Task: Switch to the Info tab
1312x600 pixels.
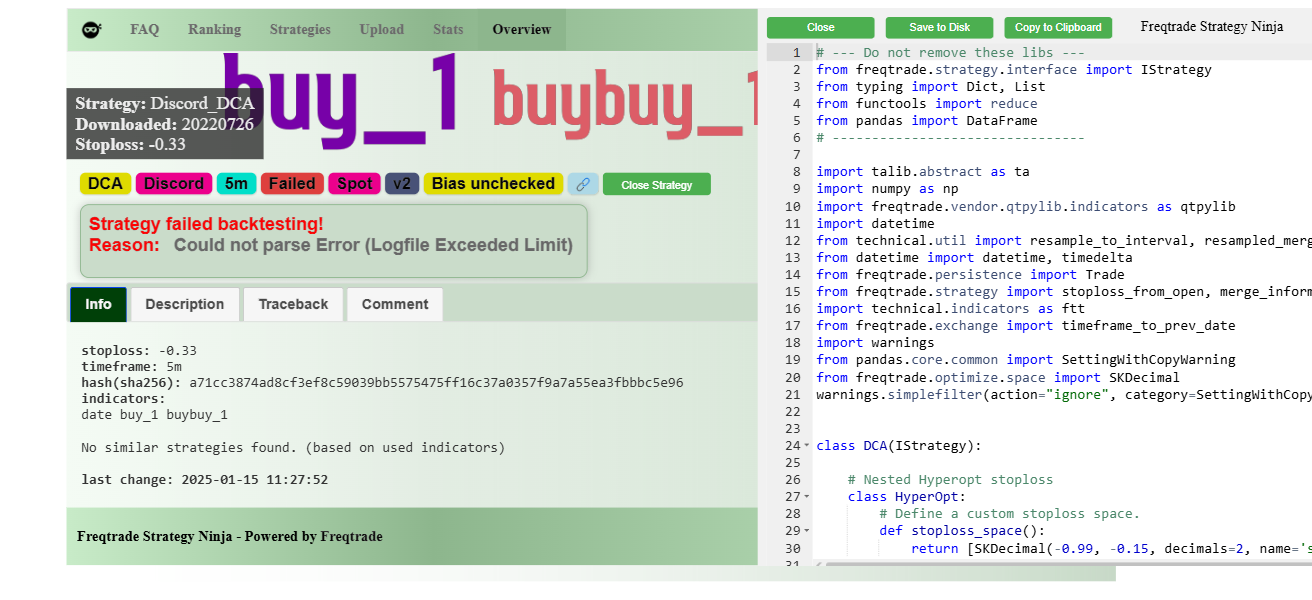Action: [x=98, y=304]
